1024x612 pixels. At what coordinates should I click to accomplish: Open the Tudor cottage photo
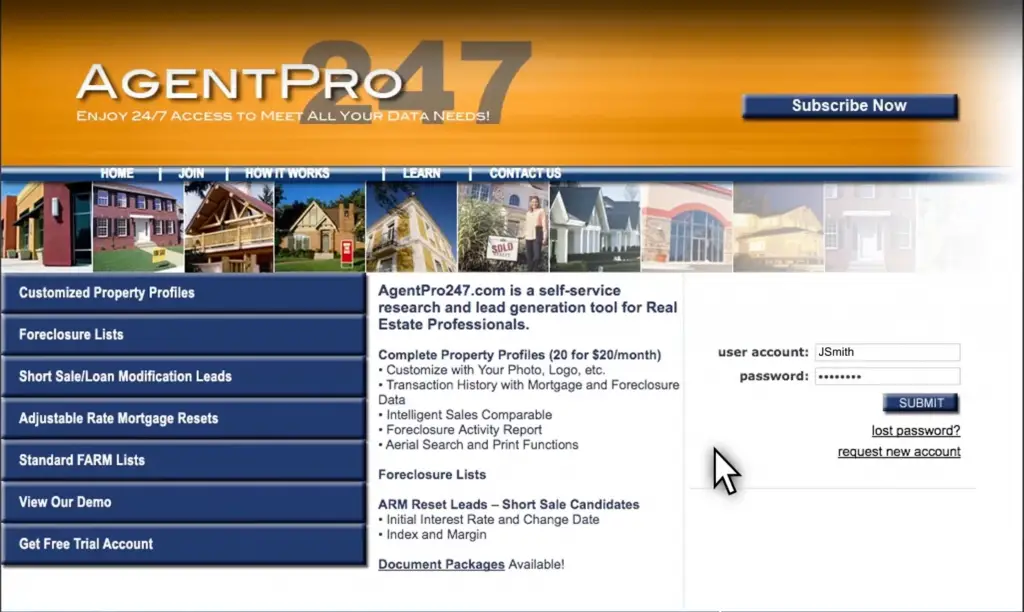[320, 227]
